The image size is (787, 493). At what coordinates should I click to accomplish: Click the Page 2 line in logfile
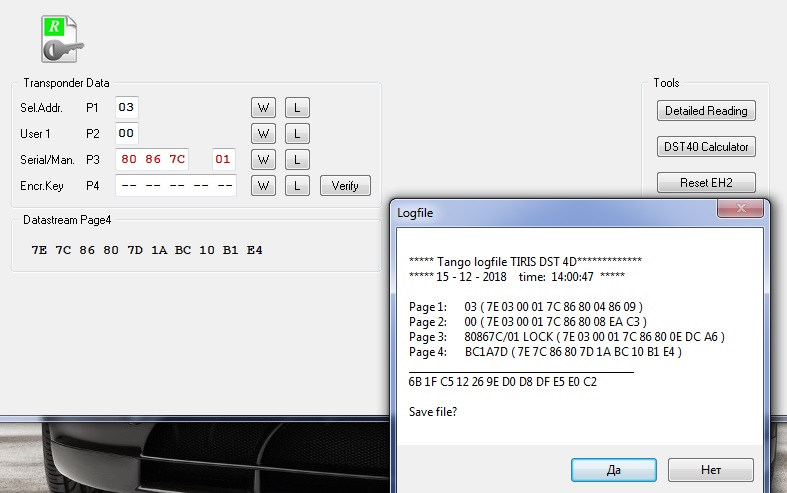point(528,322)
